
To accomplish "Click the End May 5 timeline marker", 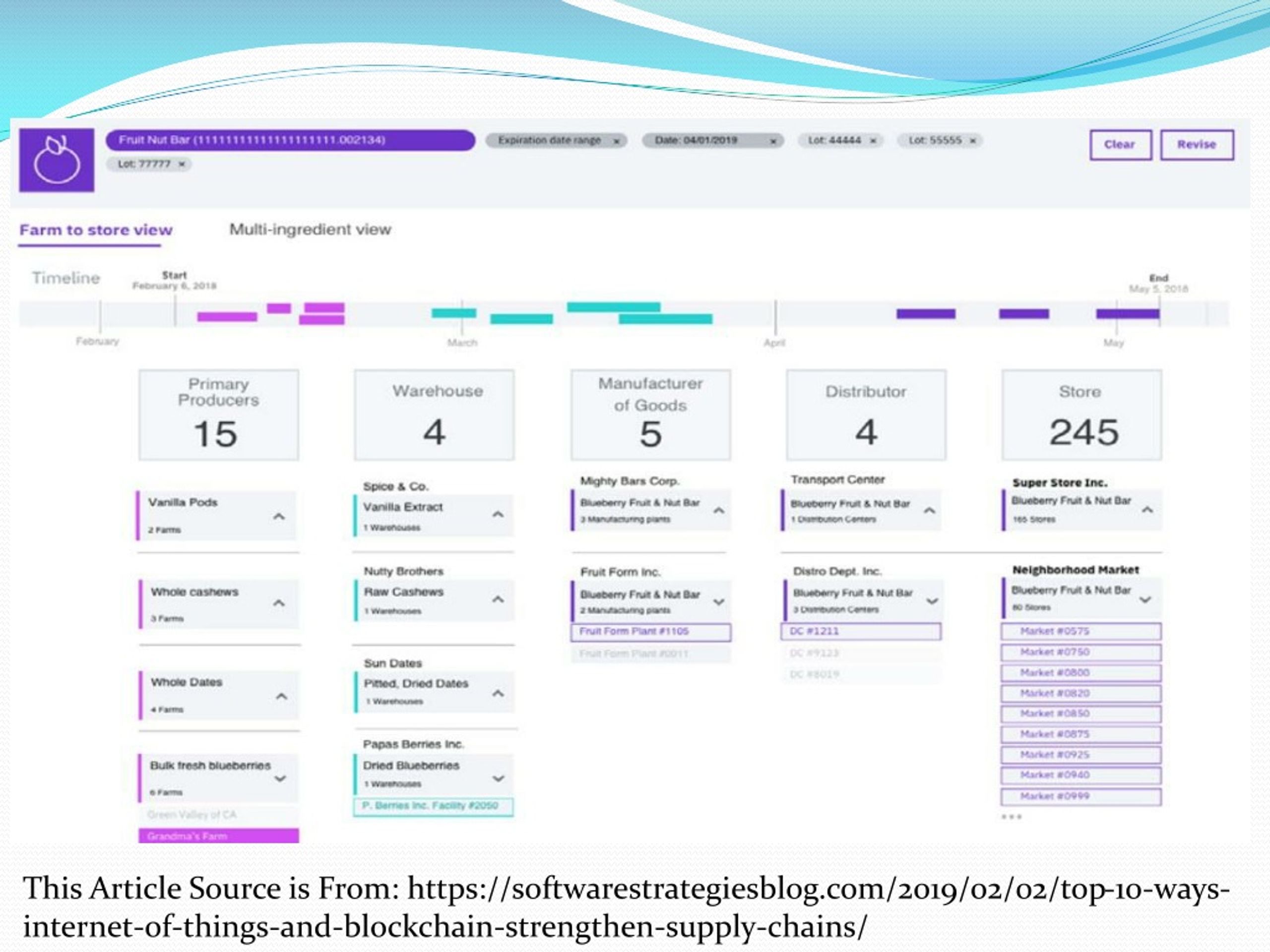I will tap(1158, 284).
